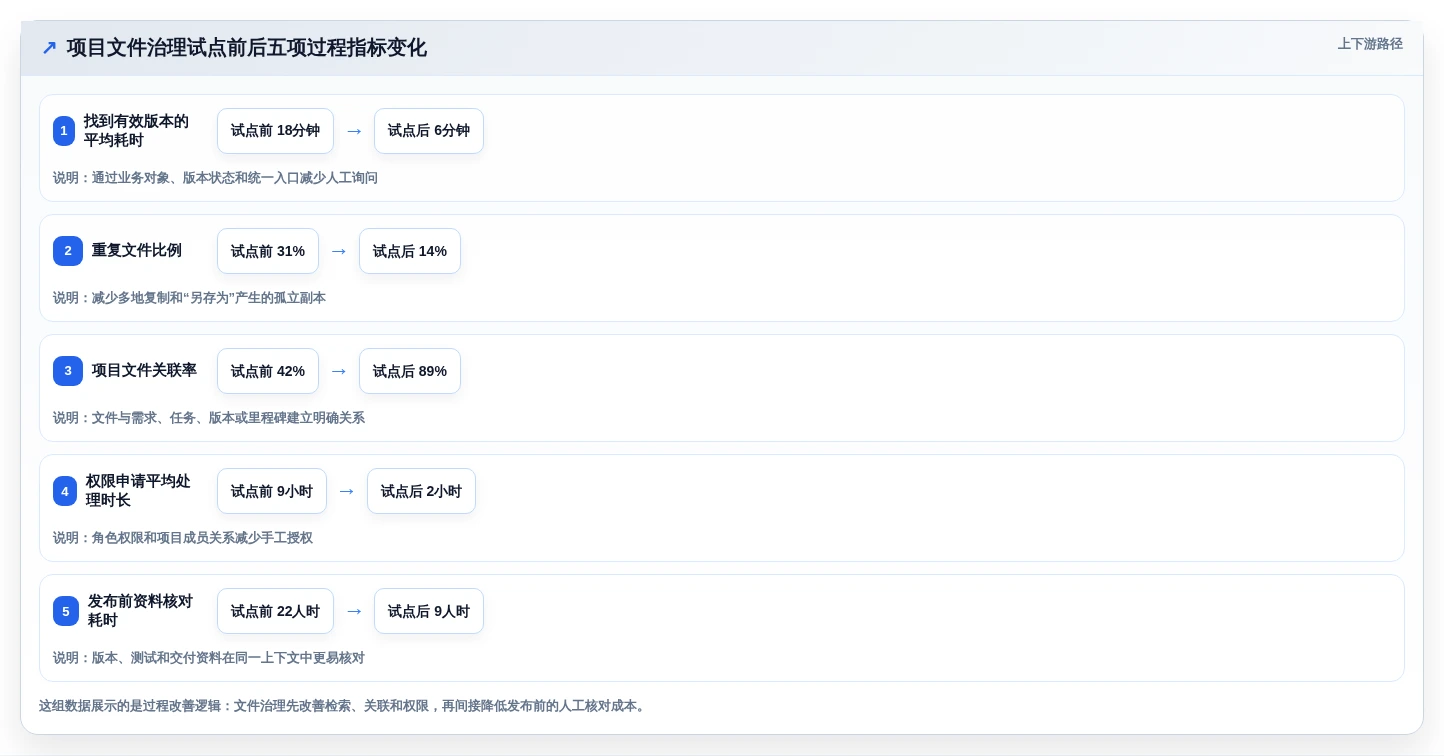Select the number 4 badge

click(65, 491)
